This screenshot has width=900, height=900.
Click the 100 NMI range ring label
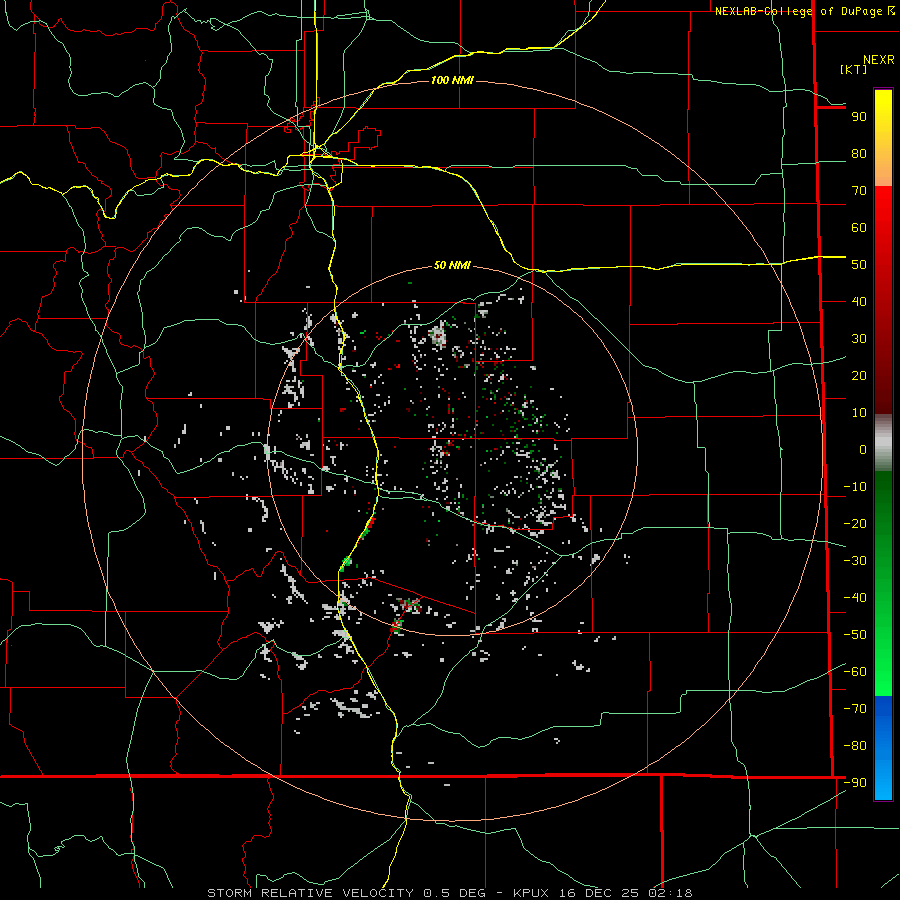point(452,80)
